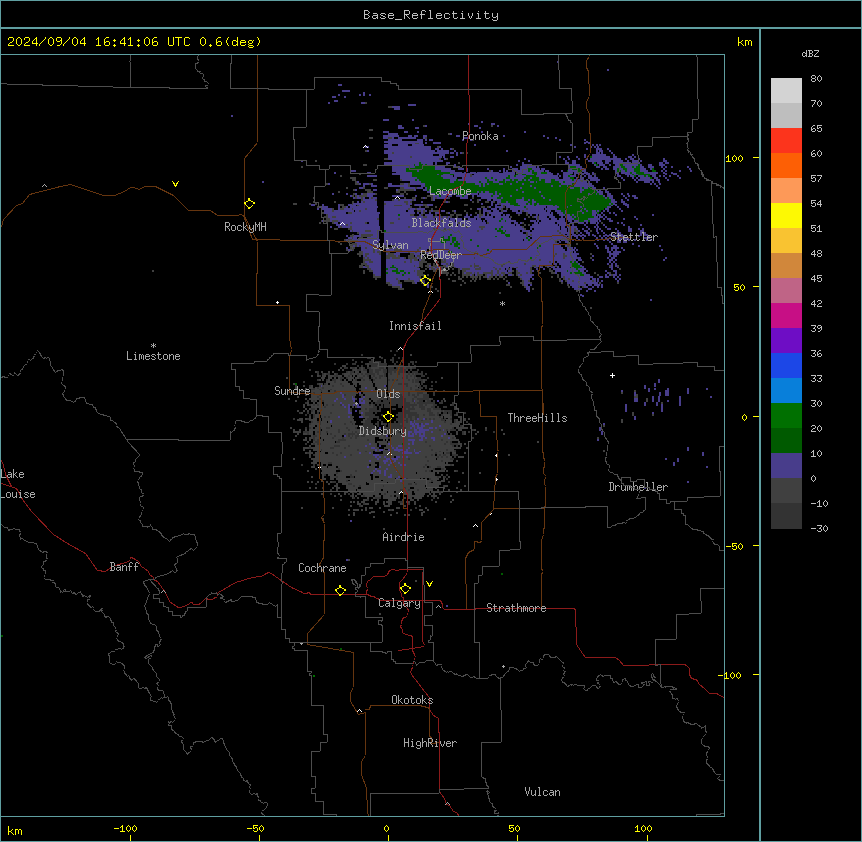The image size is (862, 842).
Task: Click the Airdrie city label
Action: (x=403, y=537)
